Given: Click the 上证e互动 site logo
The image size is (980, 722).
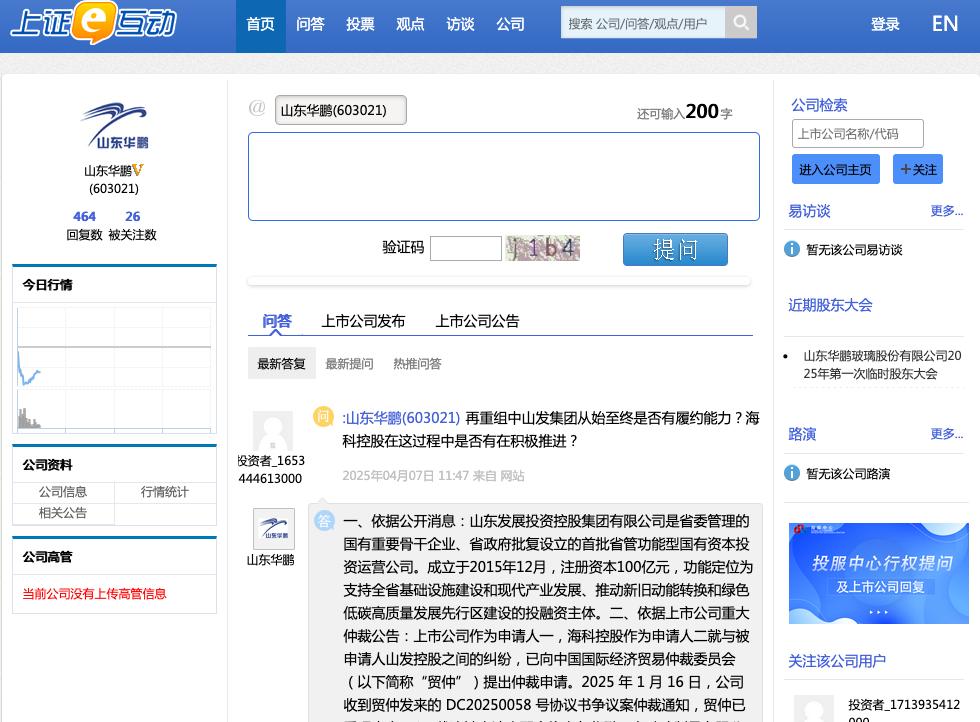Looking at the screenshot, I should click(93, 23).
